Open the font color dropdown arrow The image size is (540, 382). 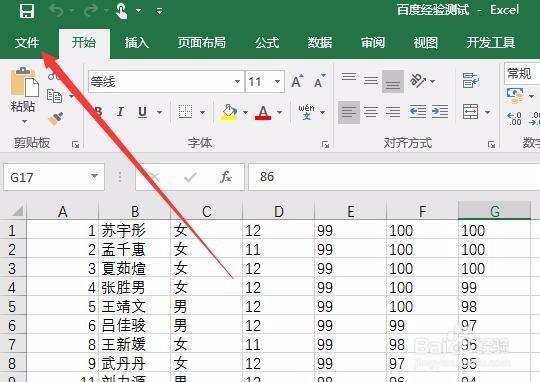pyautogui.click(x=279, y=112)
